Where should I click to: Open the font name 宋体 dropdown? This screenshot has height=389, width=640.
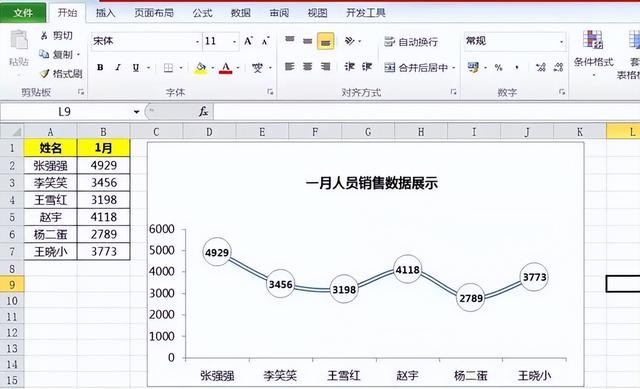tap(198, 42)
